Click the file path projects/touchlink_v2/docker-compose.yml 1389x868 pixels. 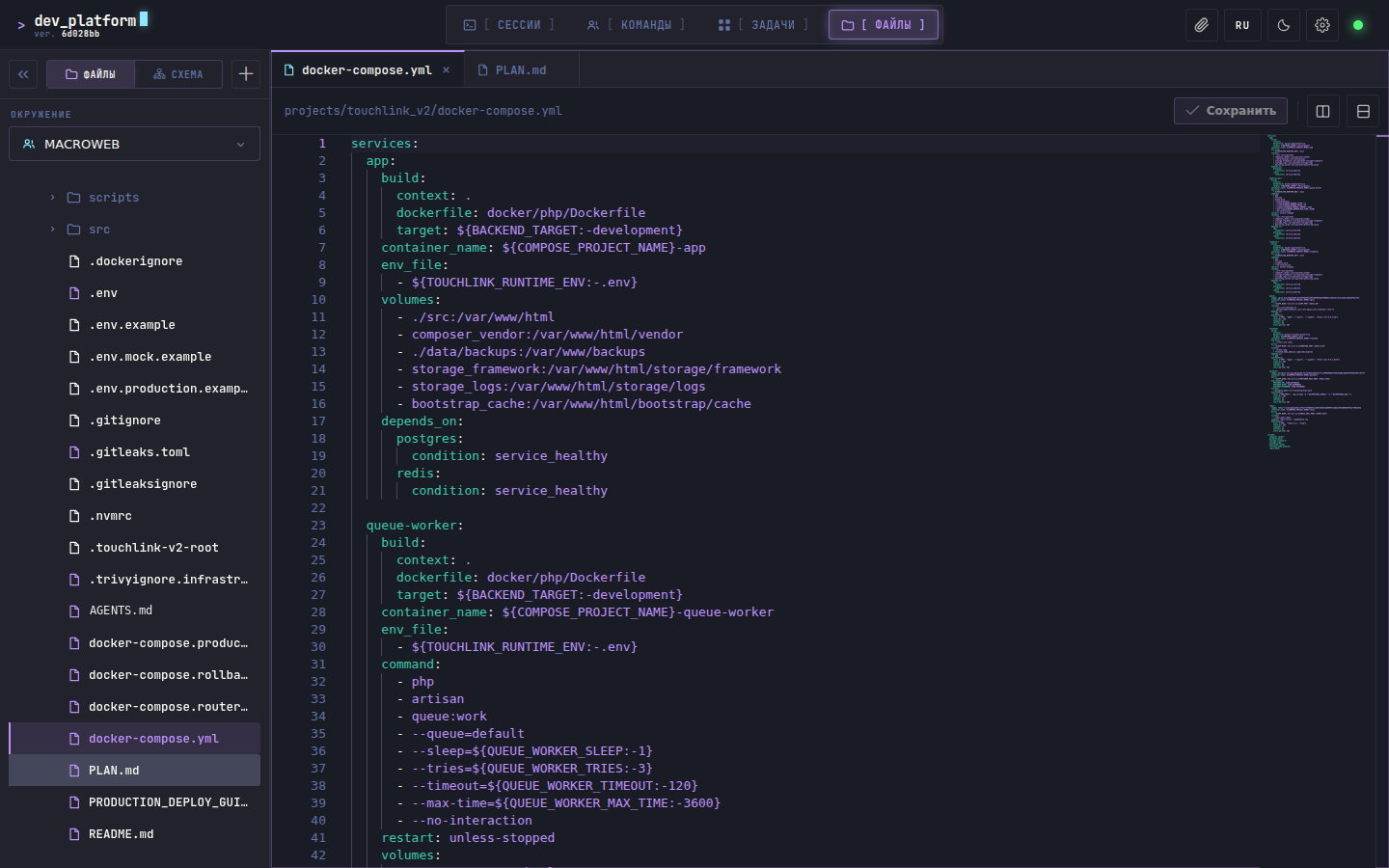coord(422,111)
